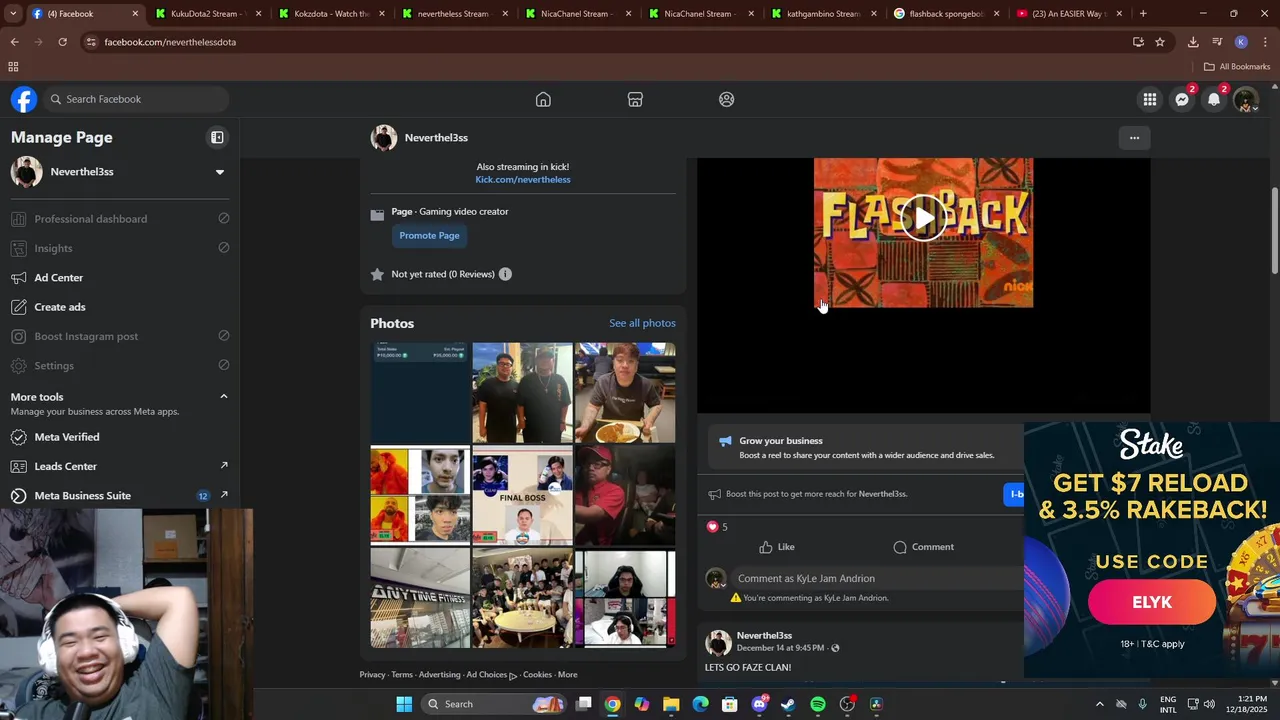Open account profile menu top right
1280x720 pixels.
click(1246, 99)
